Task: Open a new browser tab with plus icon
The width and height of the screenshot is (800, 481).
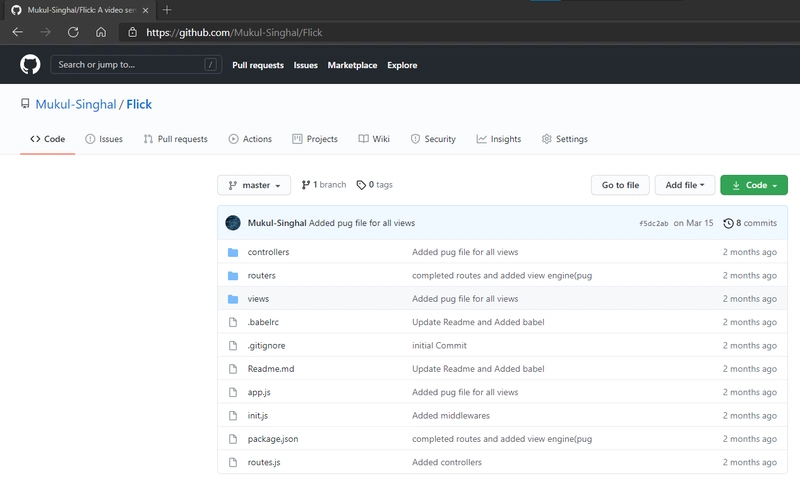Action: (x=167, y=10)
